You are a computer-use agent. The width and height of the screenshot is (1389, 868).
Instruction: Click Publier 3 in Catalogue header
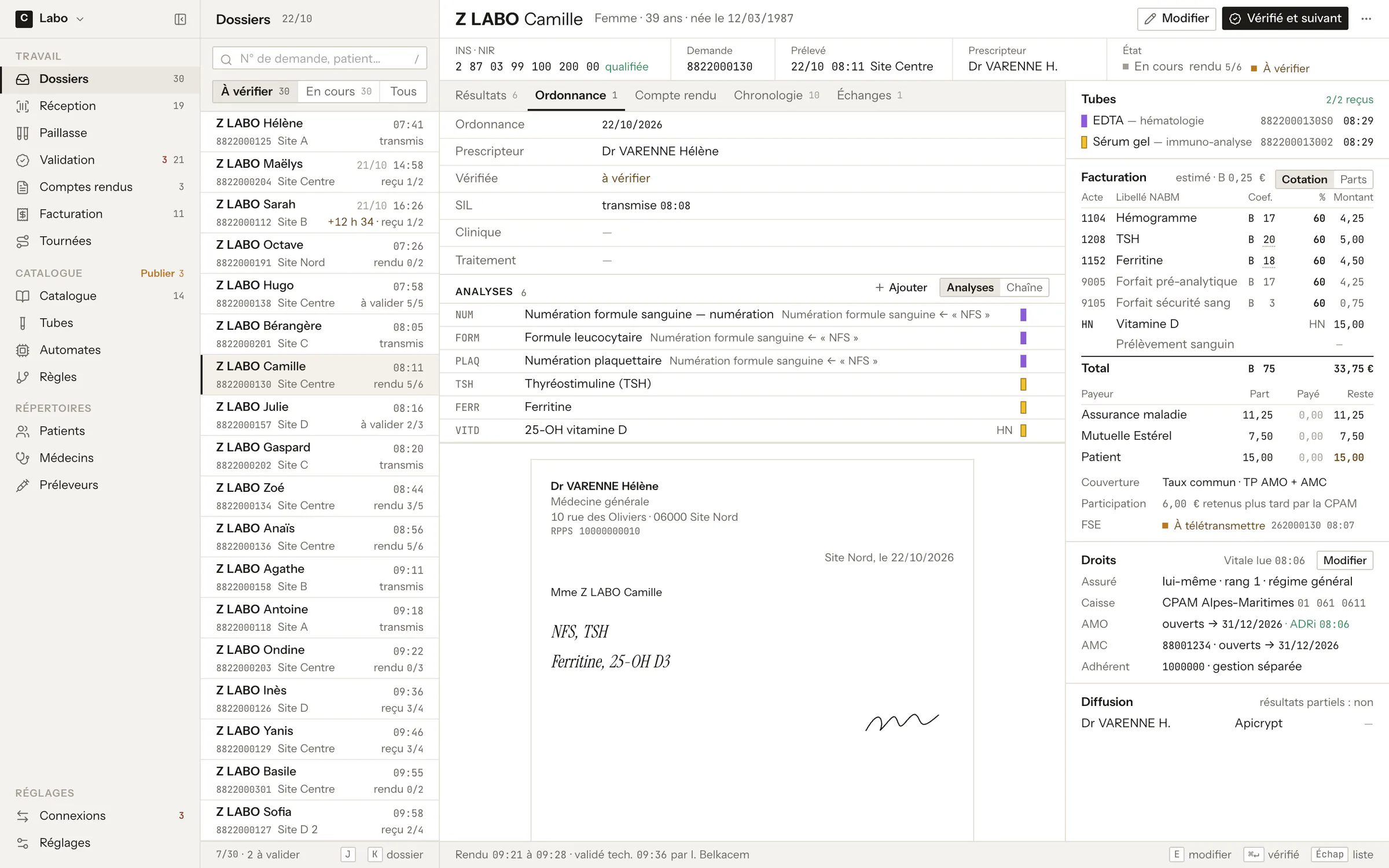pos(162,273)
